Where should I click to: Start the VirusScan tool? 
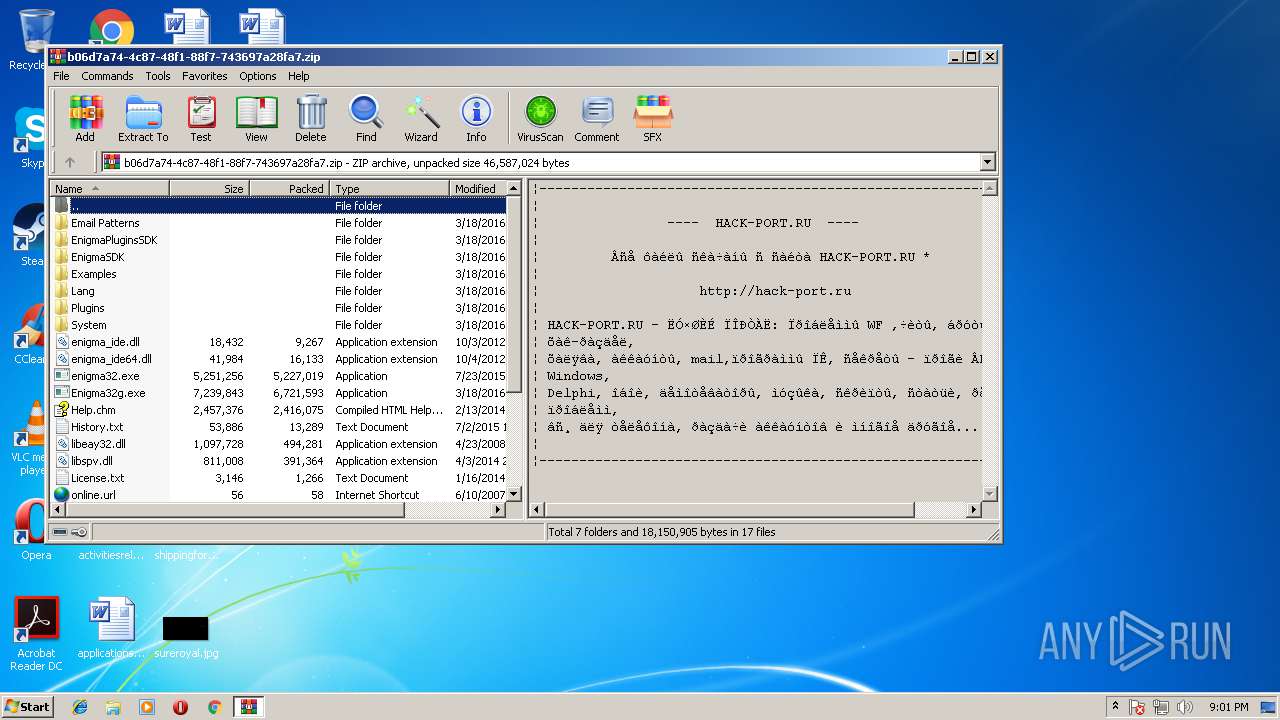pyautogui.click(x=540, y=119)
